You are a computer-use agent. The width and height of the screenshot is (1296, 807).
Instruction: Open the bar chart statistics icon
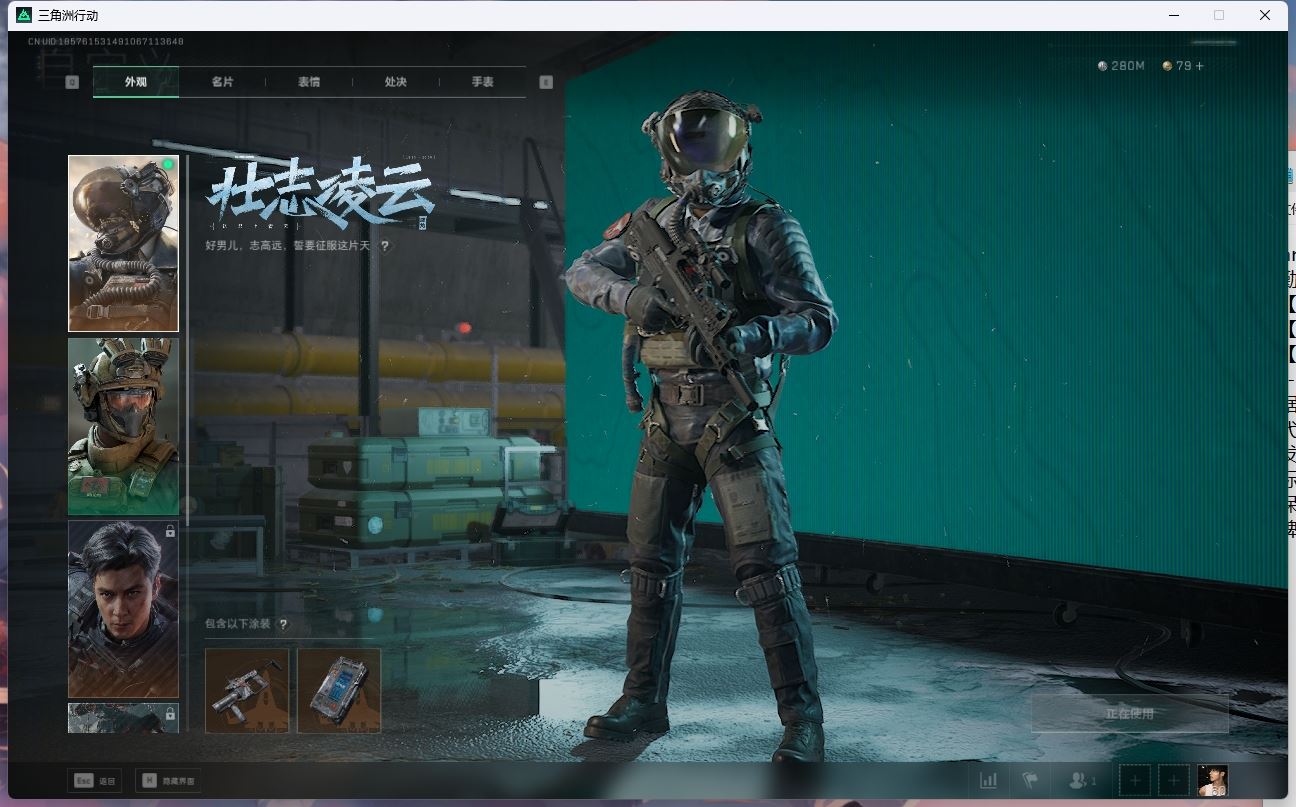988,780
